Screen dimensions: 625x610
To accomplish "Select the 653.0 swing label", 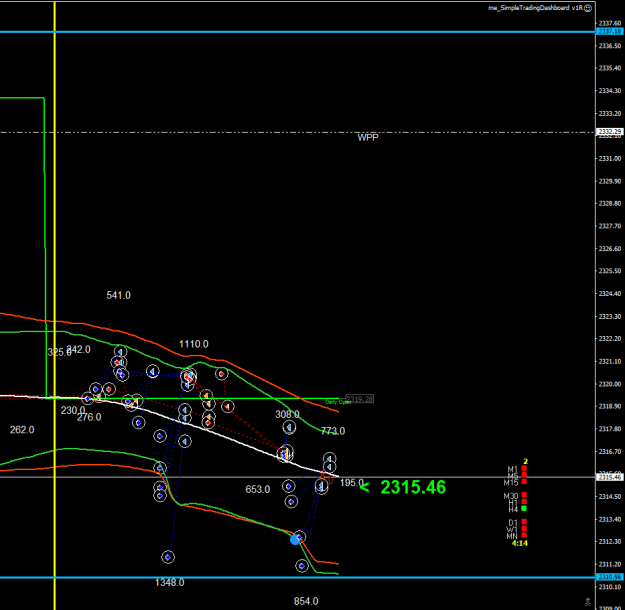I will tap(257, 489).
